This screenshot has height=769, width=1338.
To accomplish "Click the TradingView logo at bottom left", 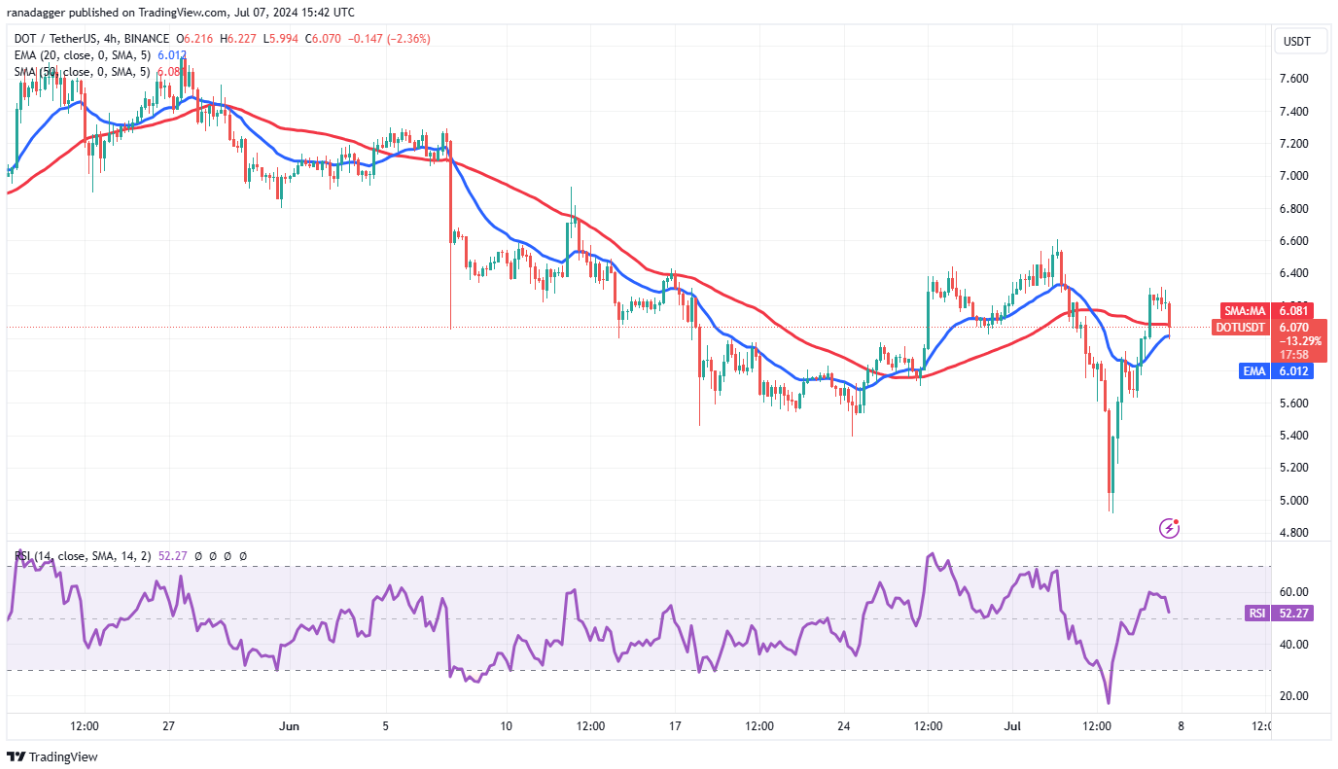I will [52, 757].
